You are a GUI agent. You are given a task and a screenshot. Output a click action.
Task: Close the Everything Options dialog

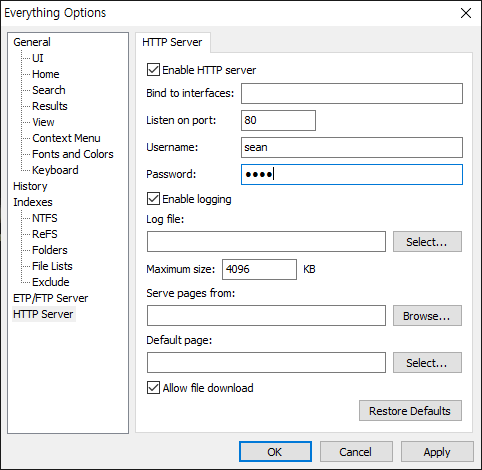(466, 13)
